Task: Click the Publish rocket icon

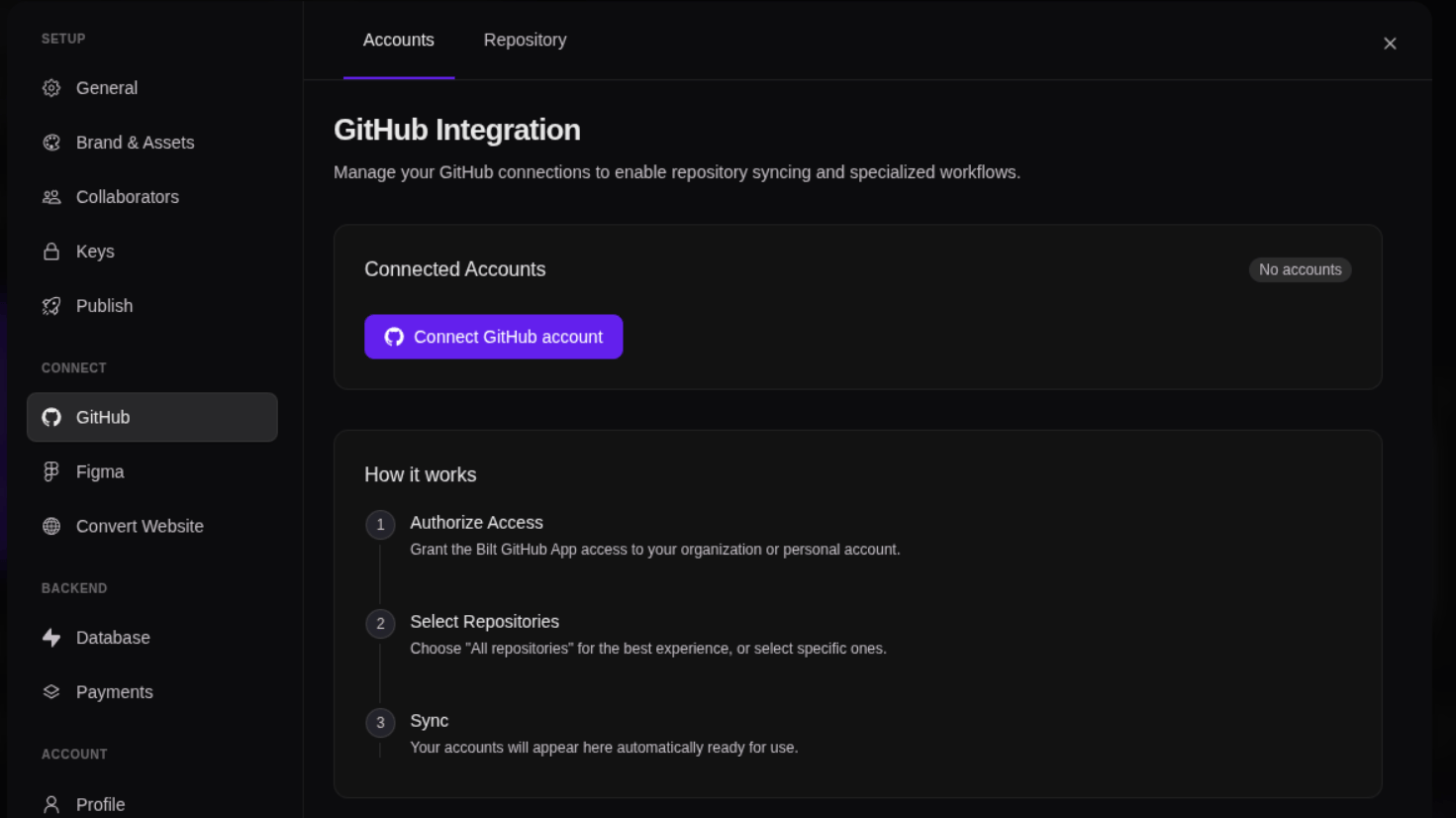Action: point(51,306)
